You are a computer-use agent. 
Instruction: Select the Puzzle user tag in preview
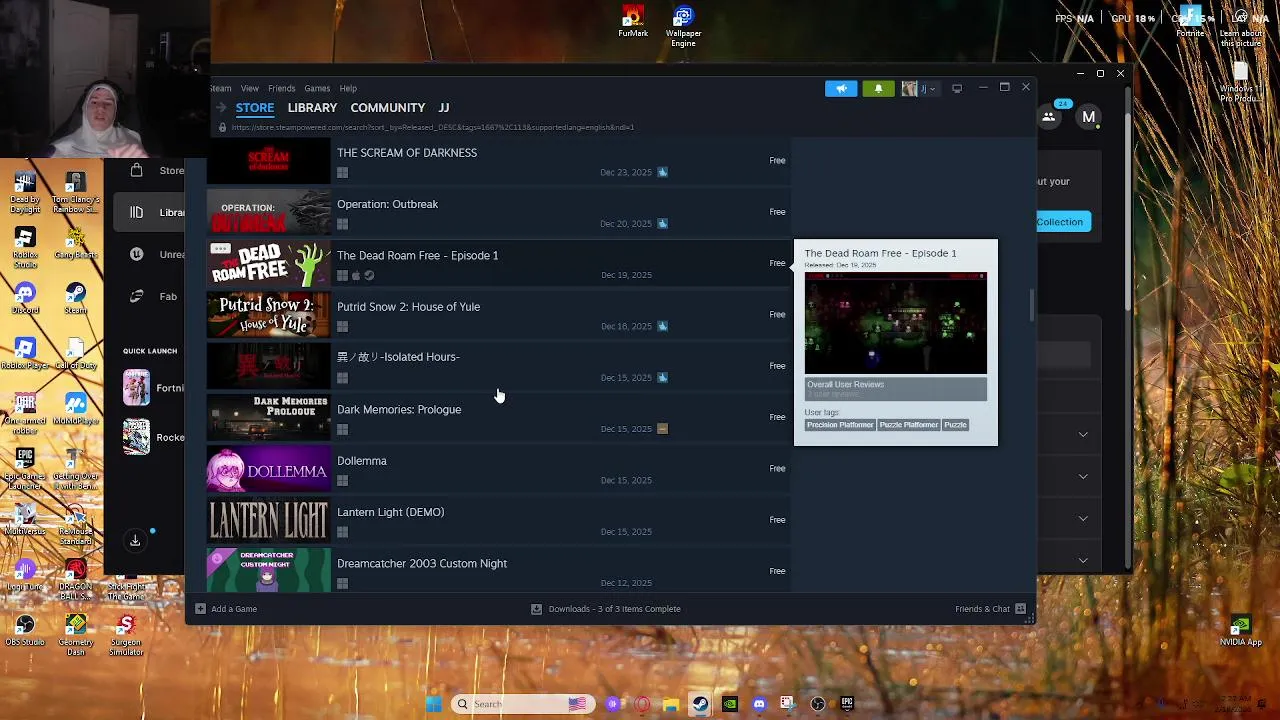[955, 425]
